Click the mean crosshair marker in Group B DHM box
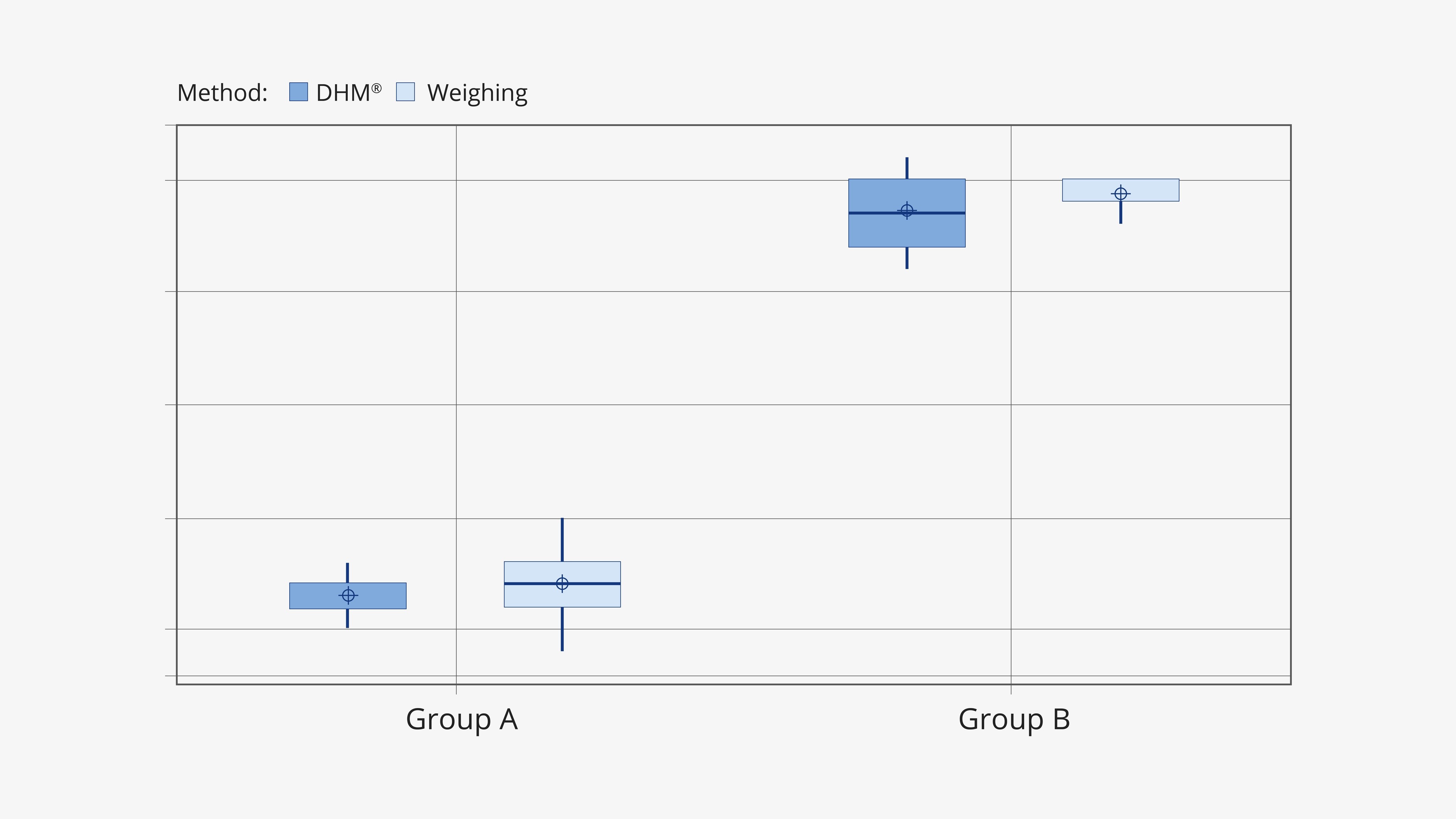The width and height of the screenshot is (1456, 819). coord(906,210)
